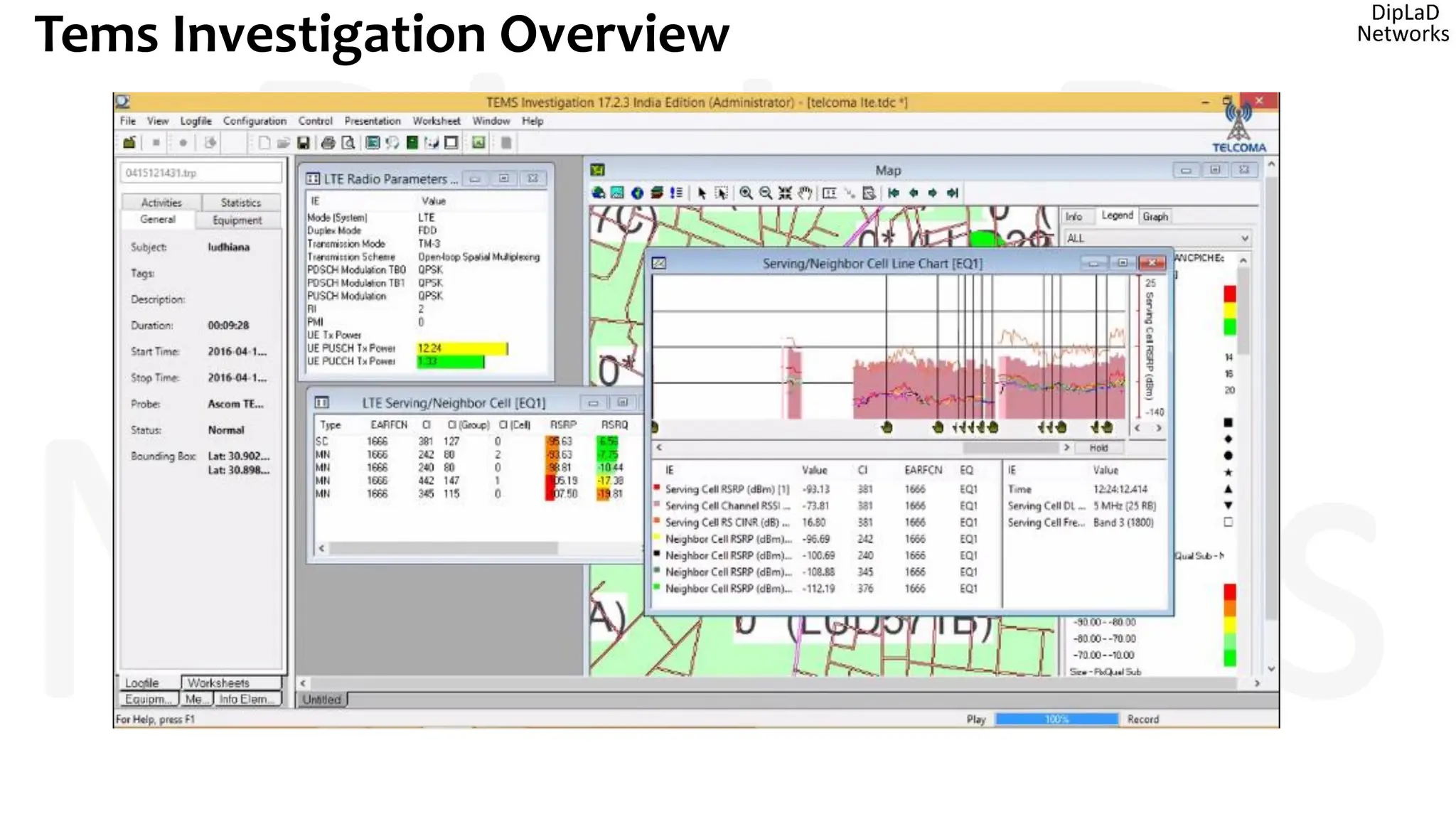1456x819 pixels.
Task: Click the RSRQ column header in LTE Serving/Neighbor Cell
Action: tap(614, 425)
